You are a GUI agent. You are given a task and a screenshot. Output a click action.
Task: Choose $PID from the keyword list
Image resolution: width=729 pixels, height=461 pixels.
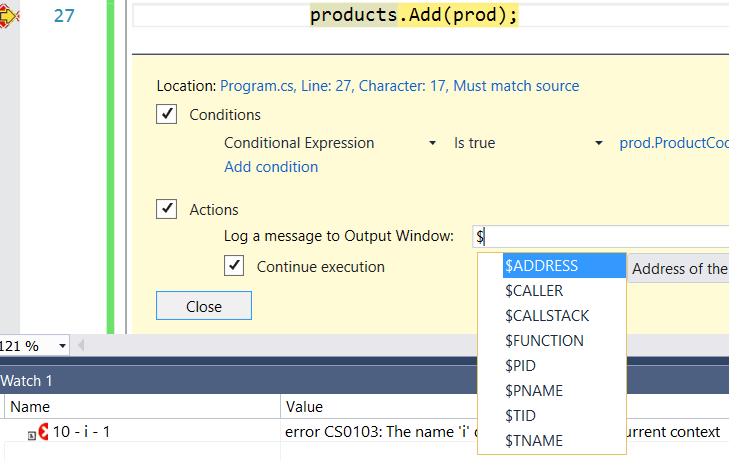523,366
